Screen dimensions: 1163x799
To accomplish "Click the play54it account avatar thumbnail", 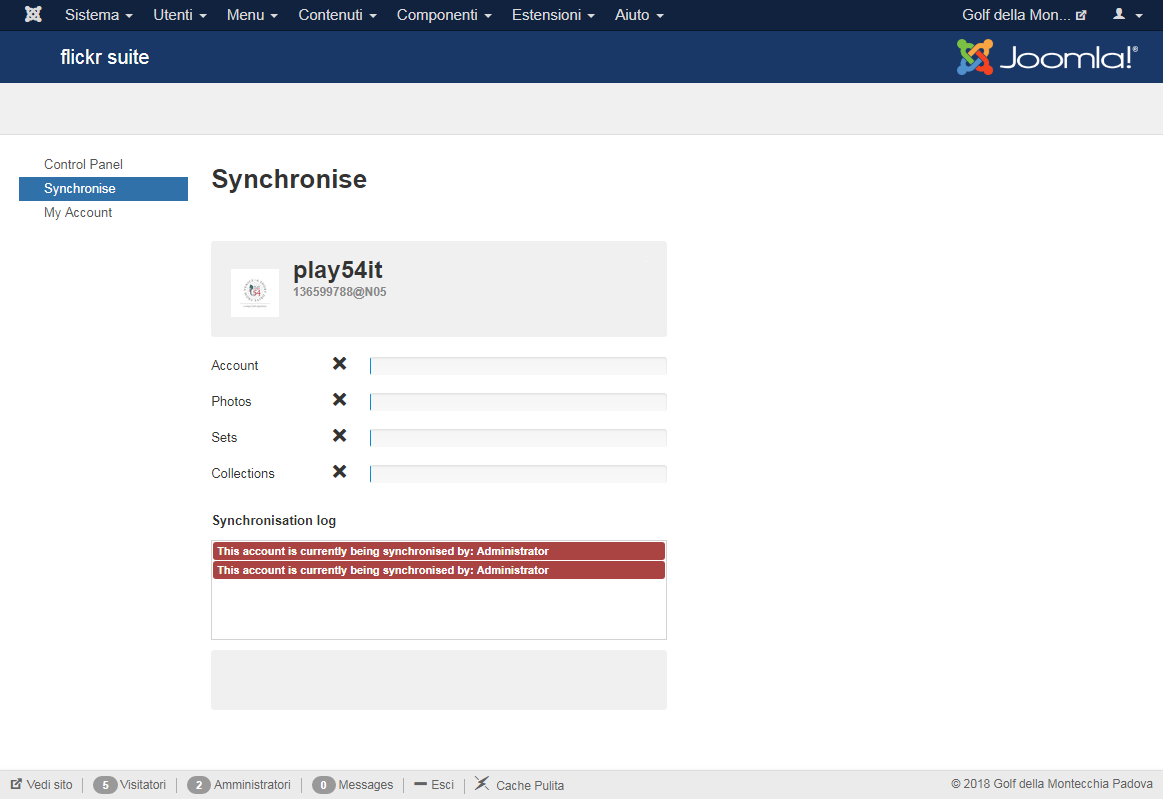I will click(x=254, y=292).
